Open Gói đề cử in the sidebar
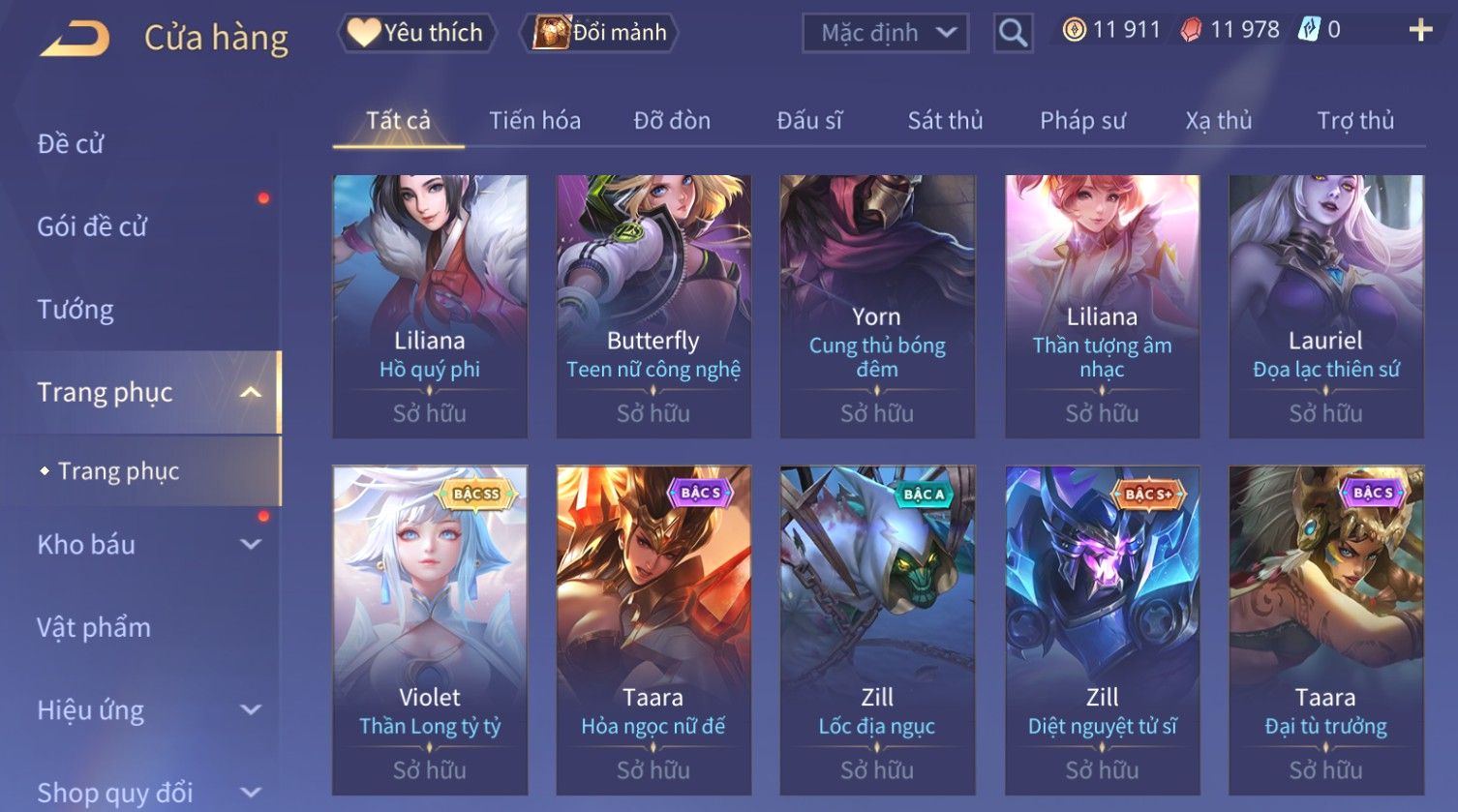 pos(92,226)
